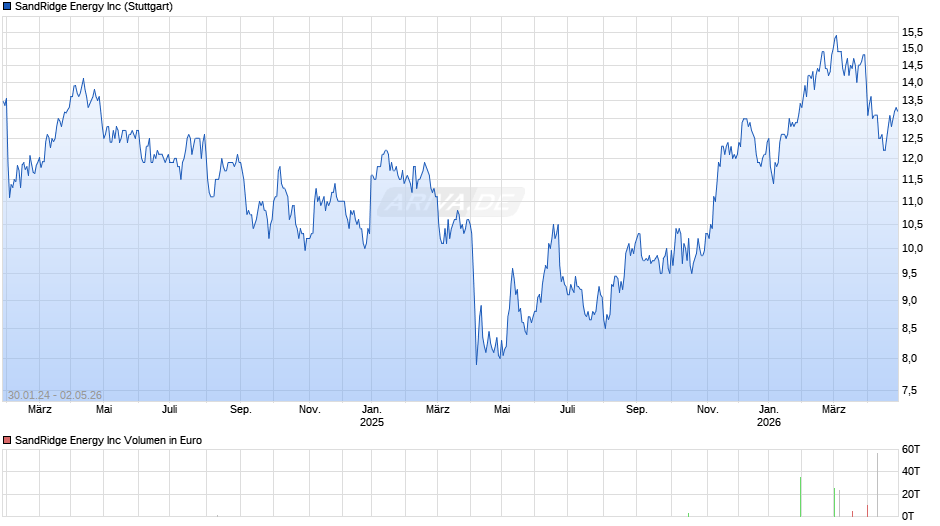940x526 pixels.
Task: Click the '11,0' price axis label
Action: coord(912,202)
